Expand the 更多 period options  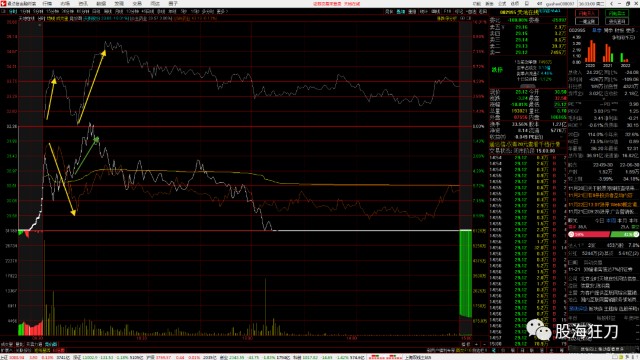(222, 11)
